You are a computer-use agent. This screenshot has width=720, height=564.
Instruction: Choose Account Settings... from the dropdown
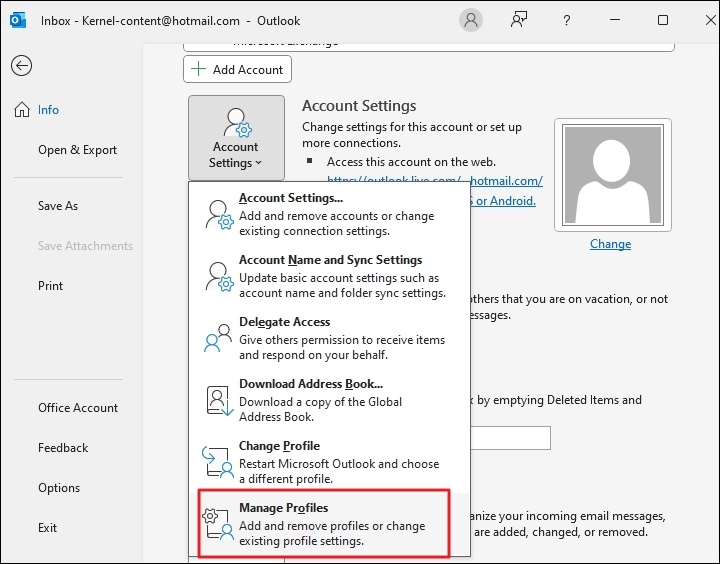329,214
